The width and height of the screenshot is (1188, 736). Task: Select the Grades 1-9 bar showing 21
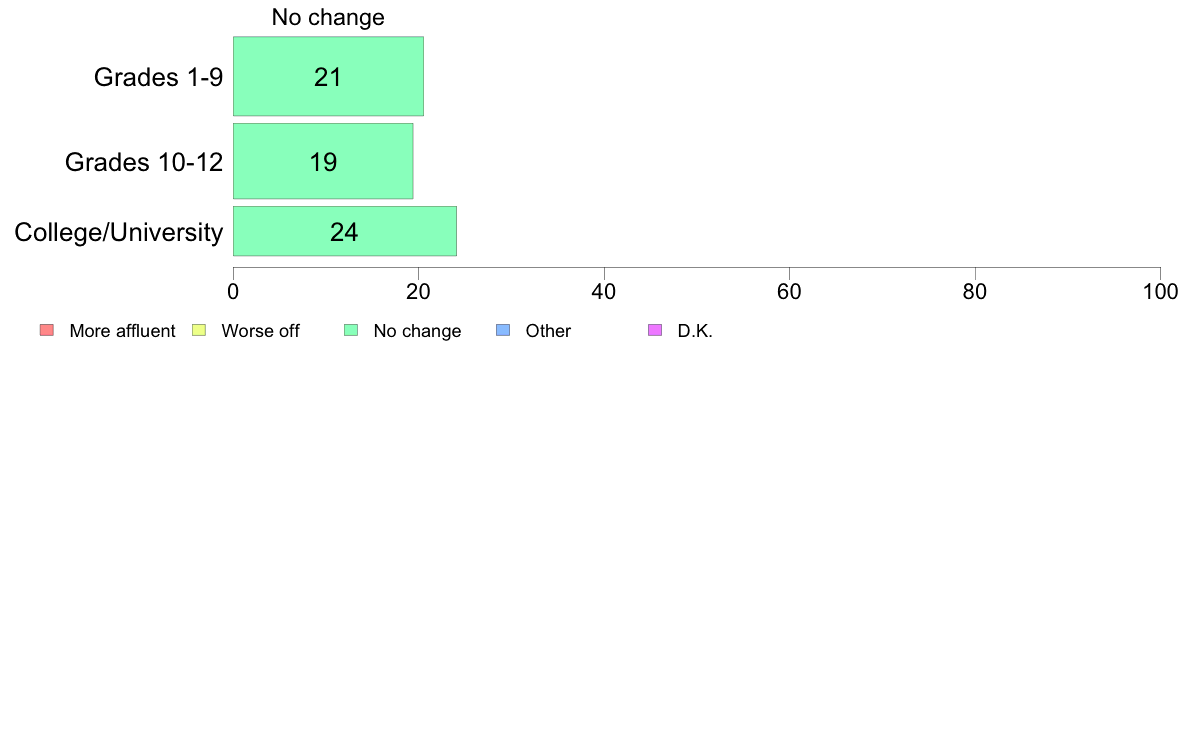point(328,77)
